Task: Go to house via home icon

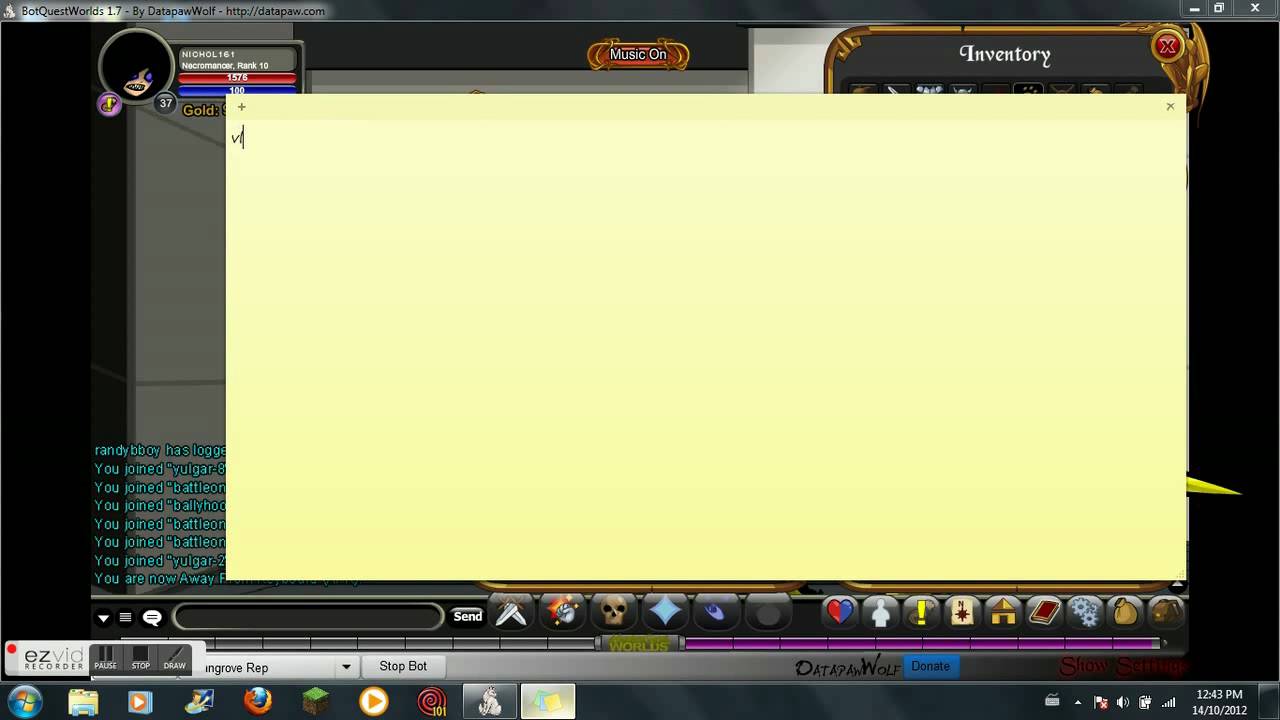Action: pyautogui.click(x=1003, y=611)
